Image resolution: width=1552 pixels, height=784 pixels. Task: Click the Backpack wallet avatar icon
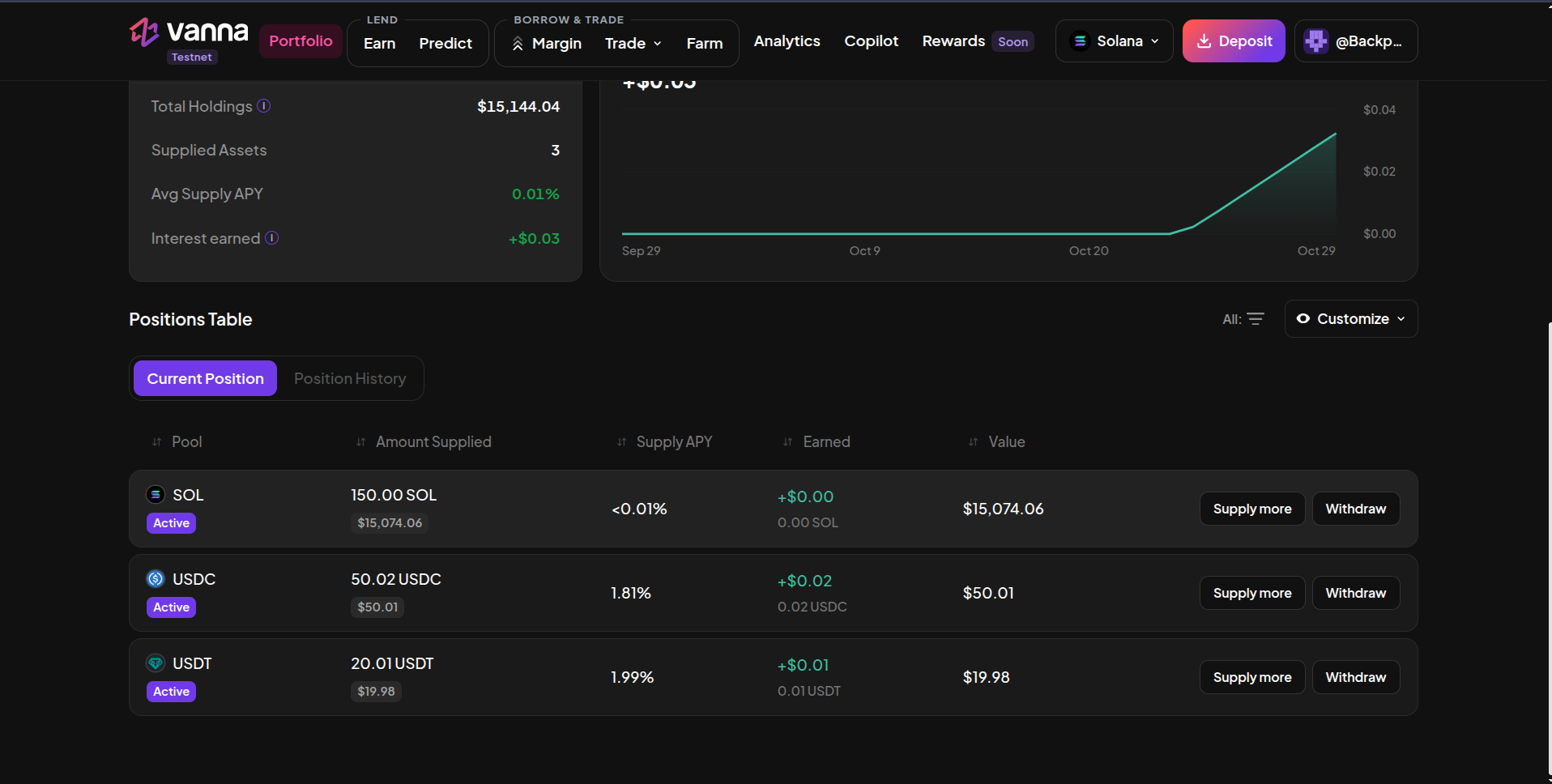(x=1316, y=41)
